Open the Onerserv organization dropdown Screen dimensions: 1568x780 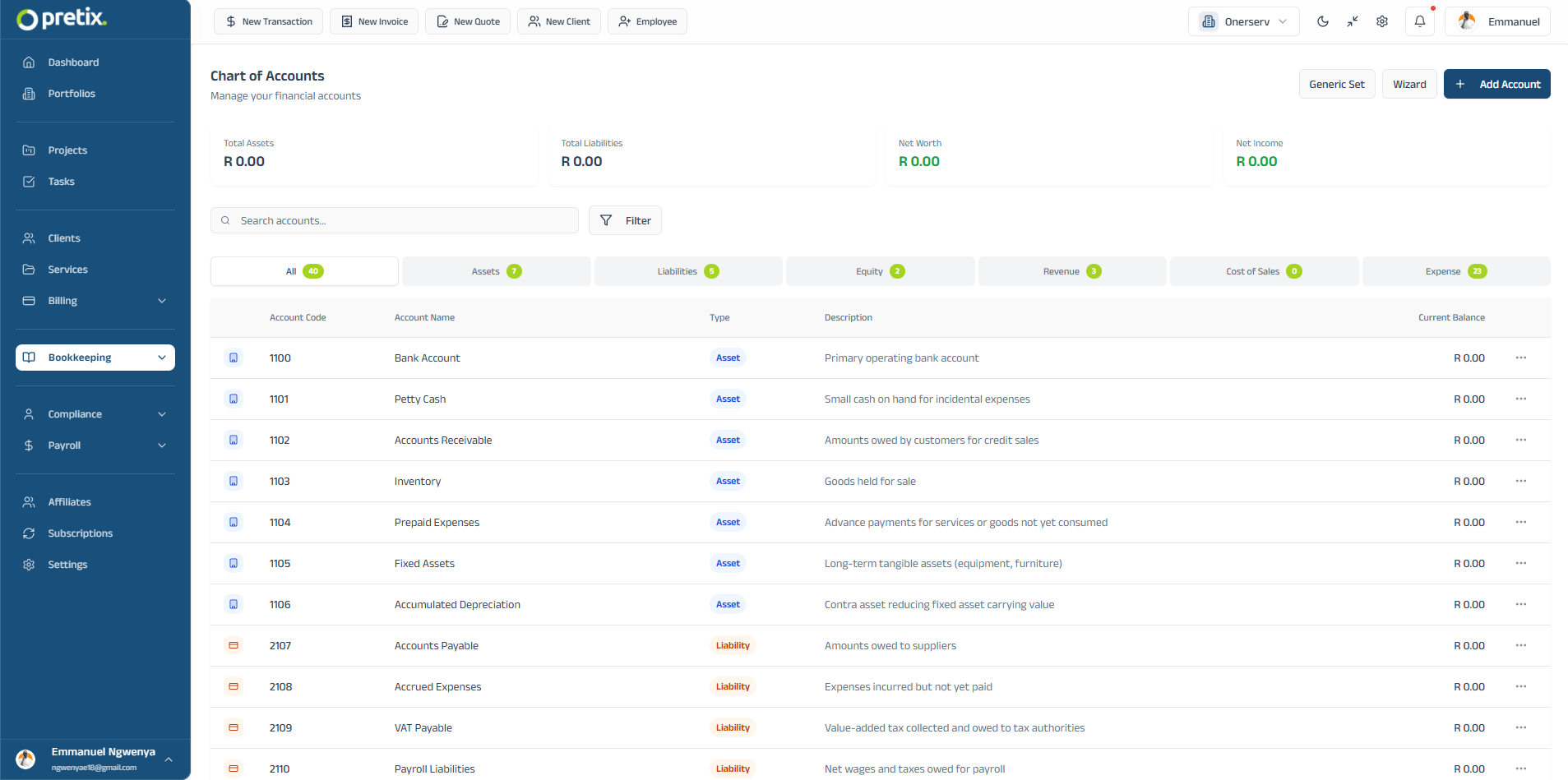pyautogui.click(x=1242, y=21)
